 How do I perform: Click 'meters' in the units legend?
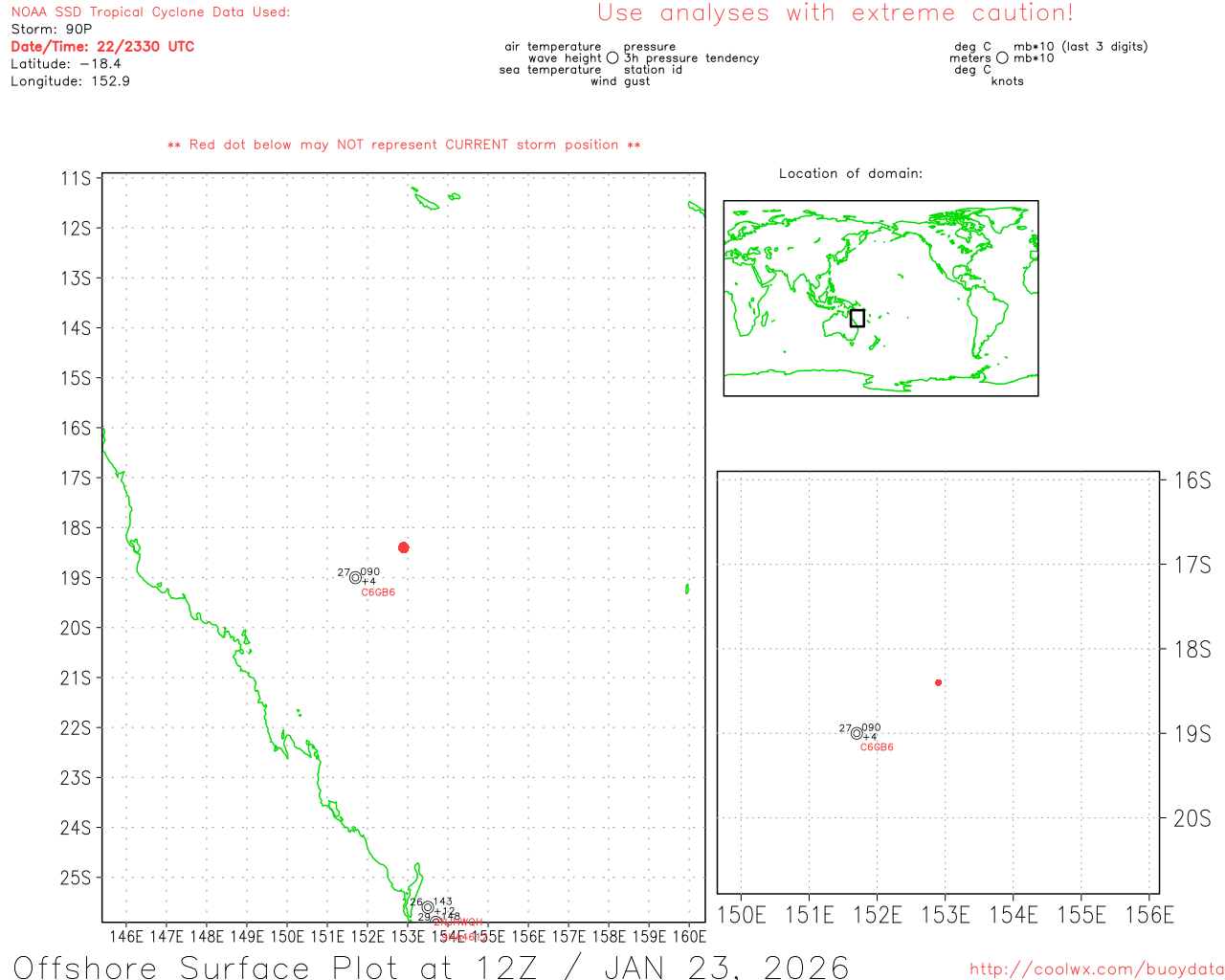pyautogui.click(x=970, y=57)
